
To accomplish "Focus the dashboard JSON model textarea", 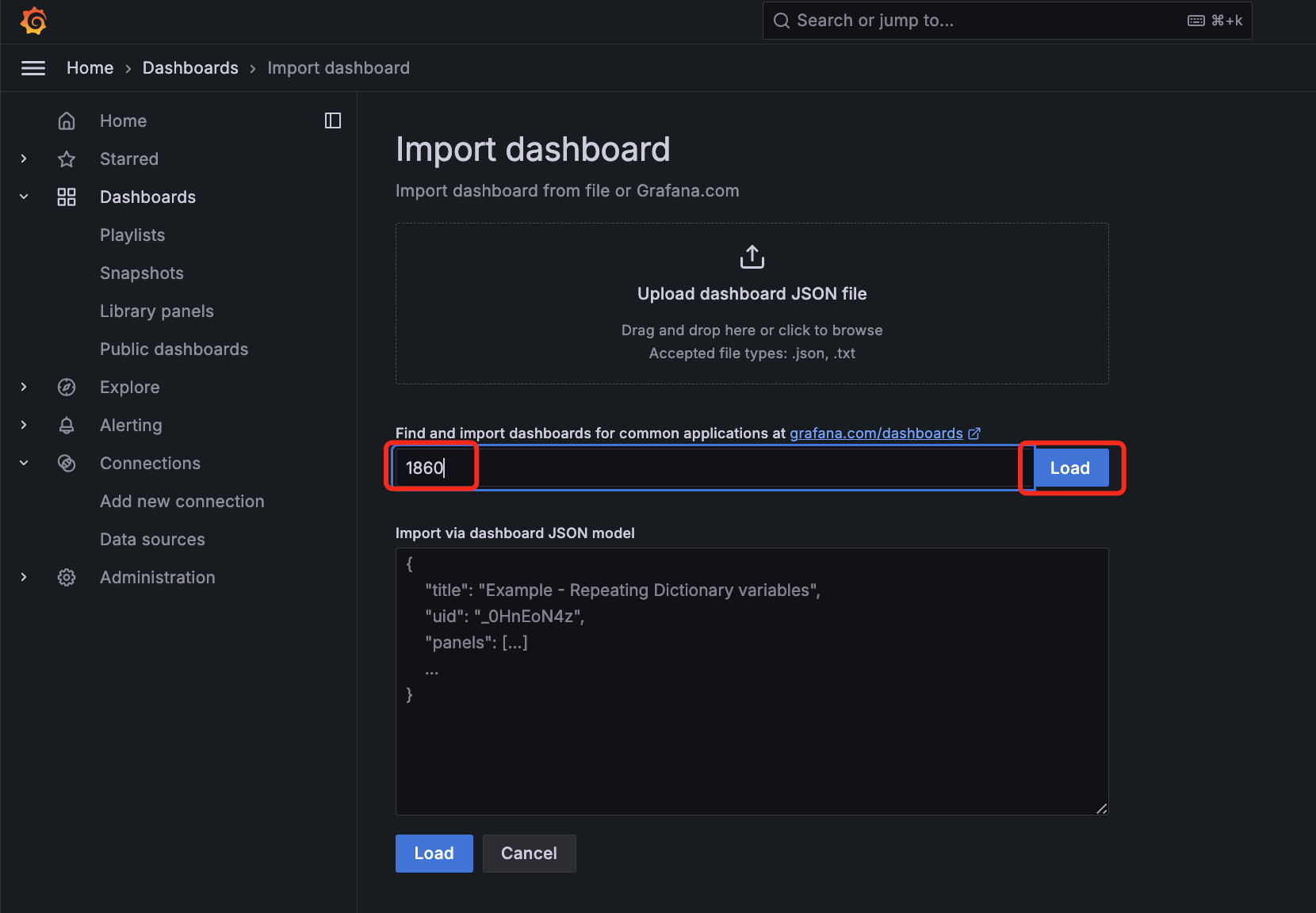I will click(752, 682).
